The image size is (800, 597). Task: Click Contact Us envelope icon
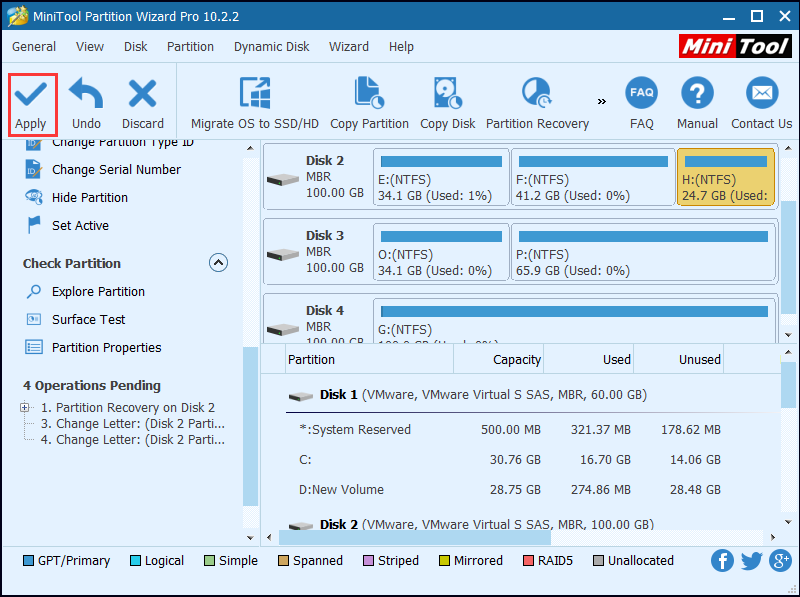762,93
